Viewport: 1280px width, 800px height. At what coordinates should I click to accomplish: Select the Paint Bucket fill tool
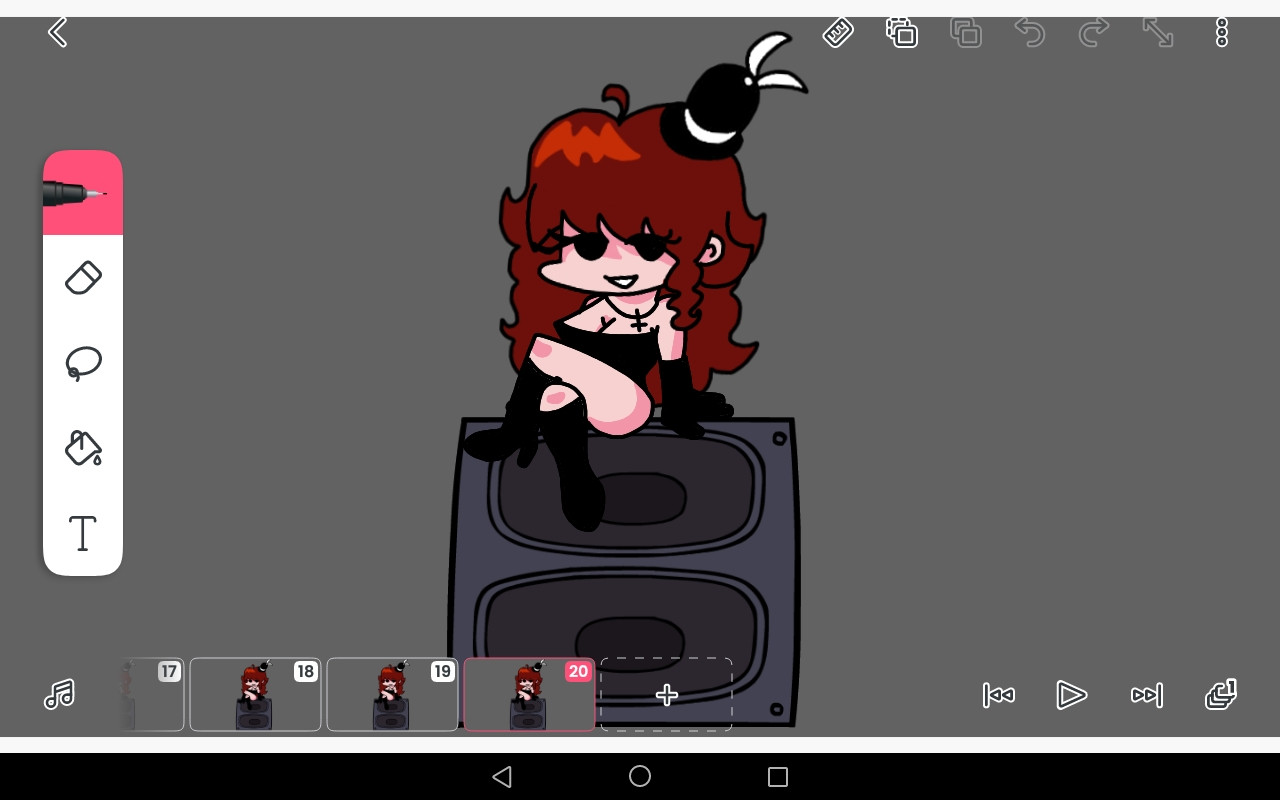83,448
